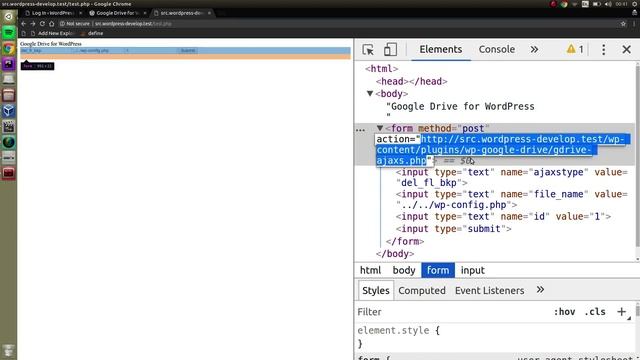Image resolution: width=640 pixels, height=360 pixels.
Task: Show more DevTools tabs chevron beside Console
Action: [534, 49]
